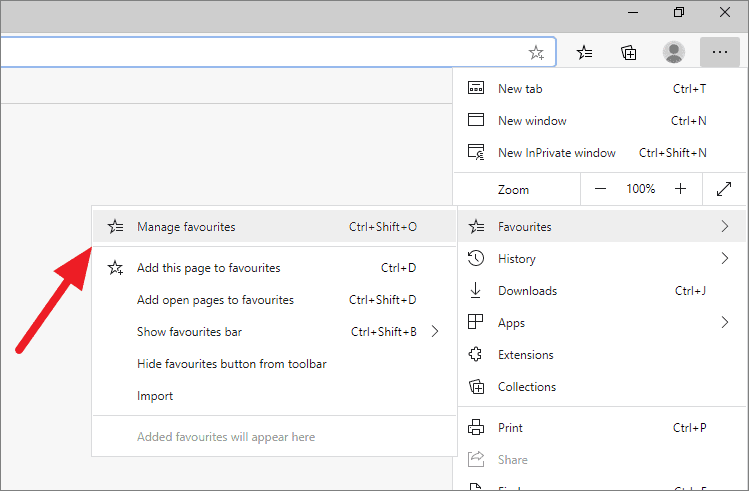749x491 pixels.
Task: Select Manage favourites in the submenu
Action: point(186,227)
